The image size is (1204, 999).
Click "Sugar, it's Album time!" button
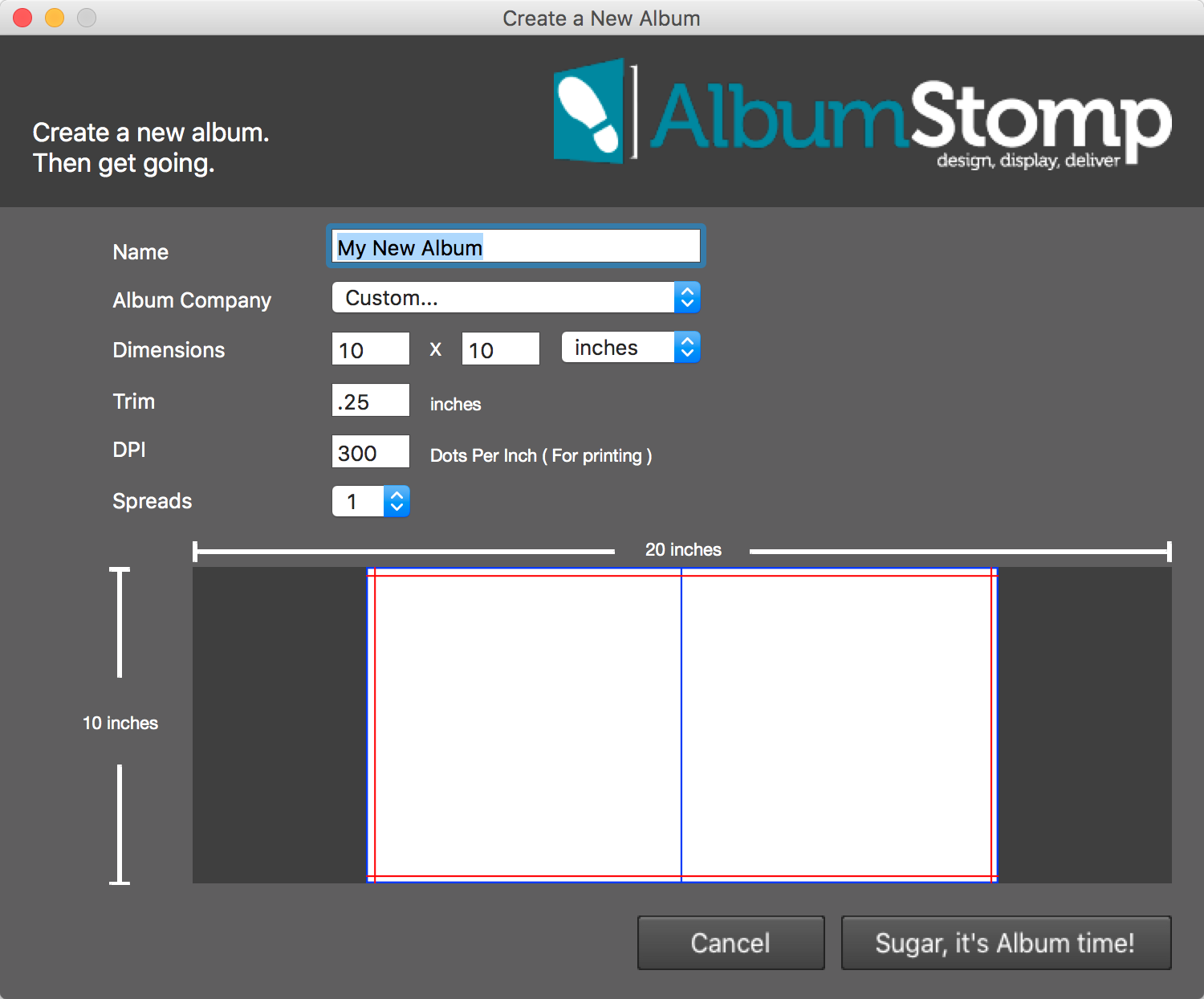pyautogui.click(x=1007, y=943)
